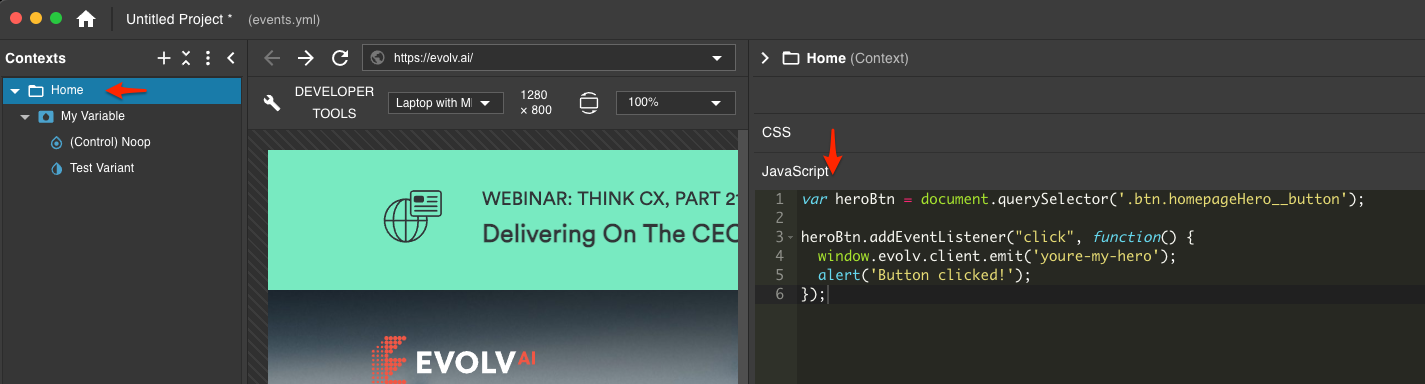Navigate forward in the preview browser
Viewport: 1425px width, 384px height.
[x=306, y=58]
